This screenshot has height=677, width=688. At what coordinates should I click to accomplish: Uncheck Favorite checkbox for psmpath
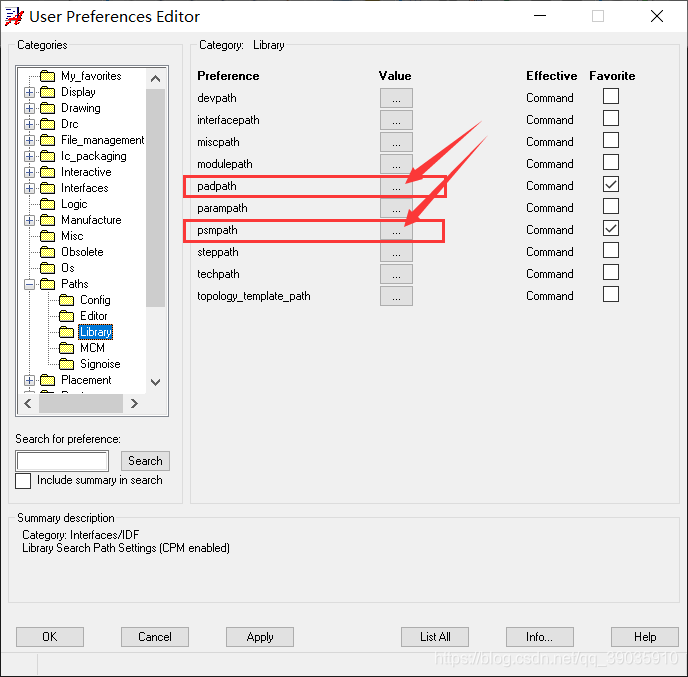(611, 228)
